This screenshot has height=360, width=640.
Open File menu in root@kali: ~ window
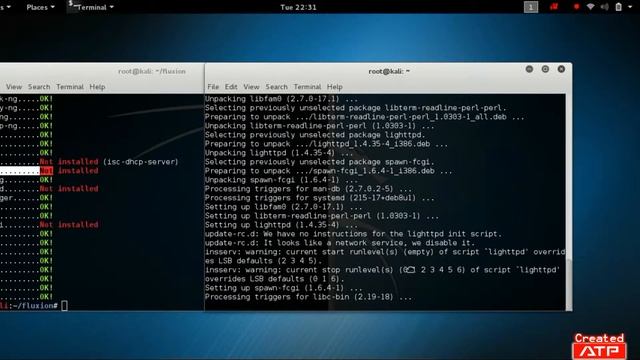pyautogui.click(x=213, y=87)
